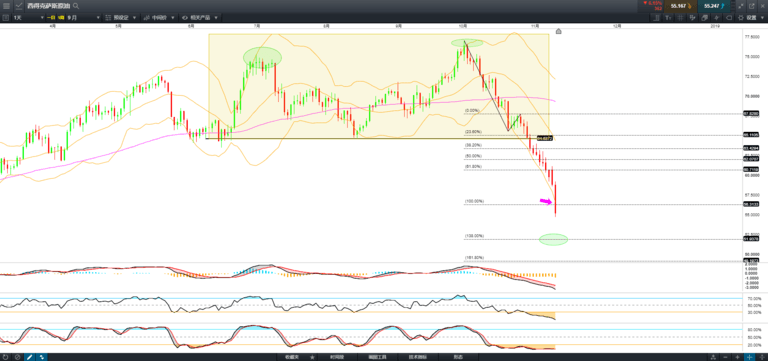Click the undo/reset icon at bottom left

[5, 357]
